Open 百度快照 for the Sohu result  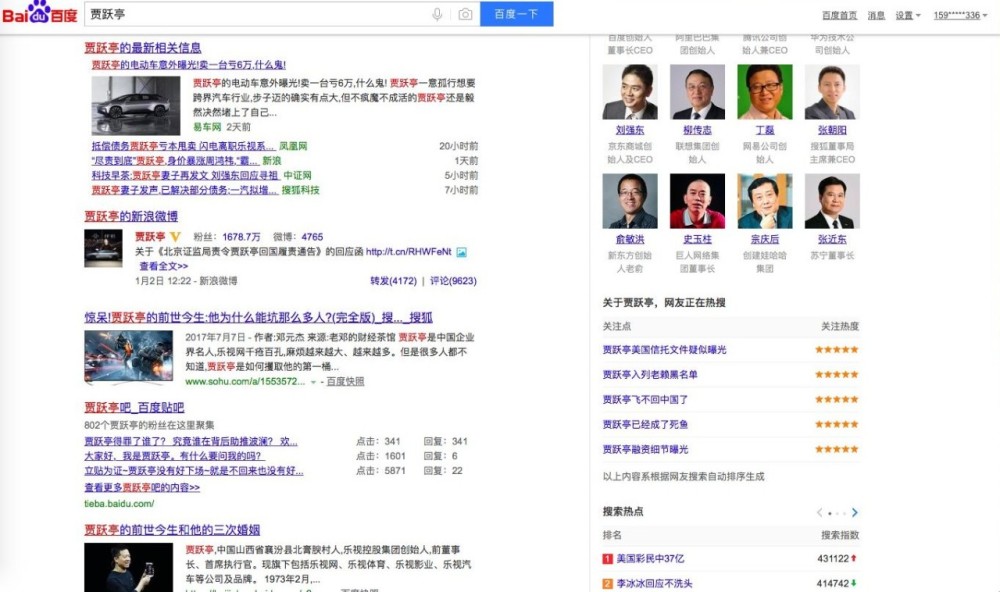click(x=345, y=381)
